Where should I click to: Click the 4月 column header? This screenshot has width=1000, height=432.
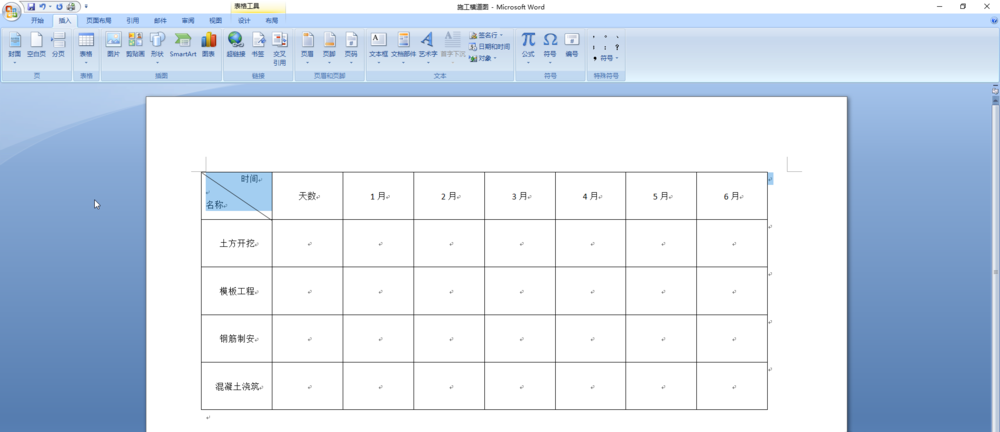click(x=591, y=196)
